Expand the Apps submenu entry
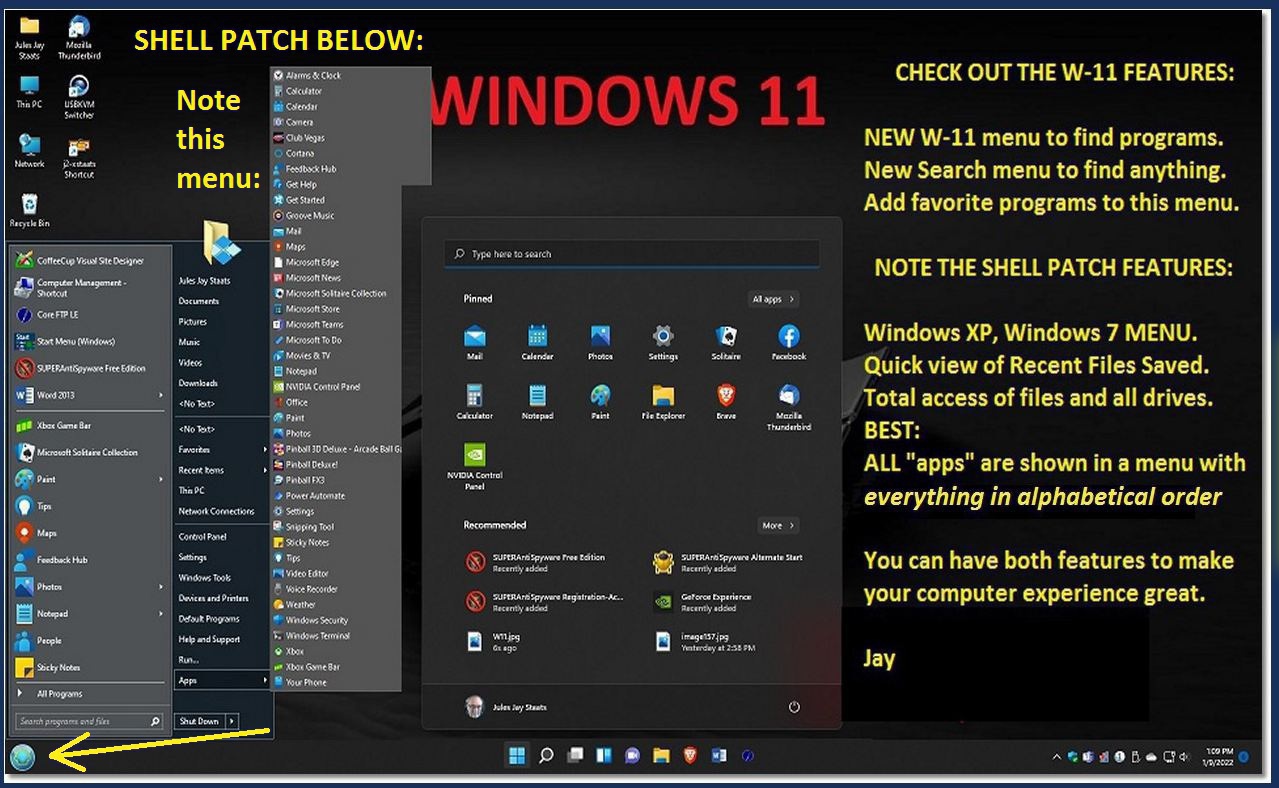 tap(221, 680)
